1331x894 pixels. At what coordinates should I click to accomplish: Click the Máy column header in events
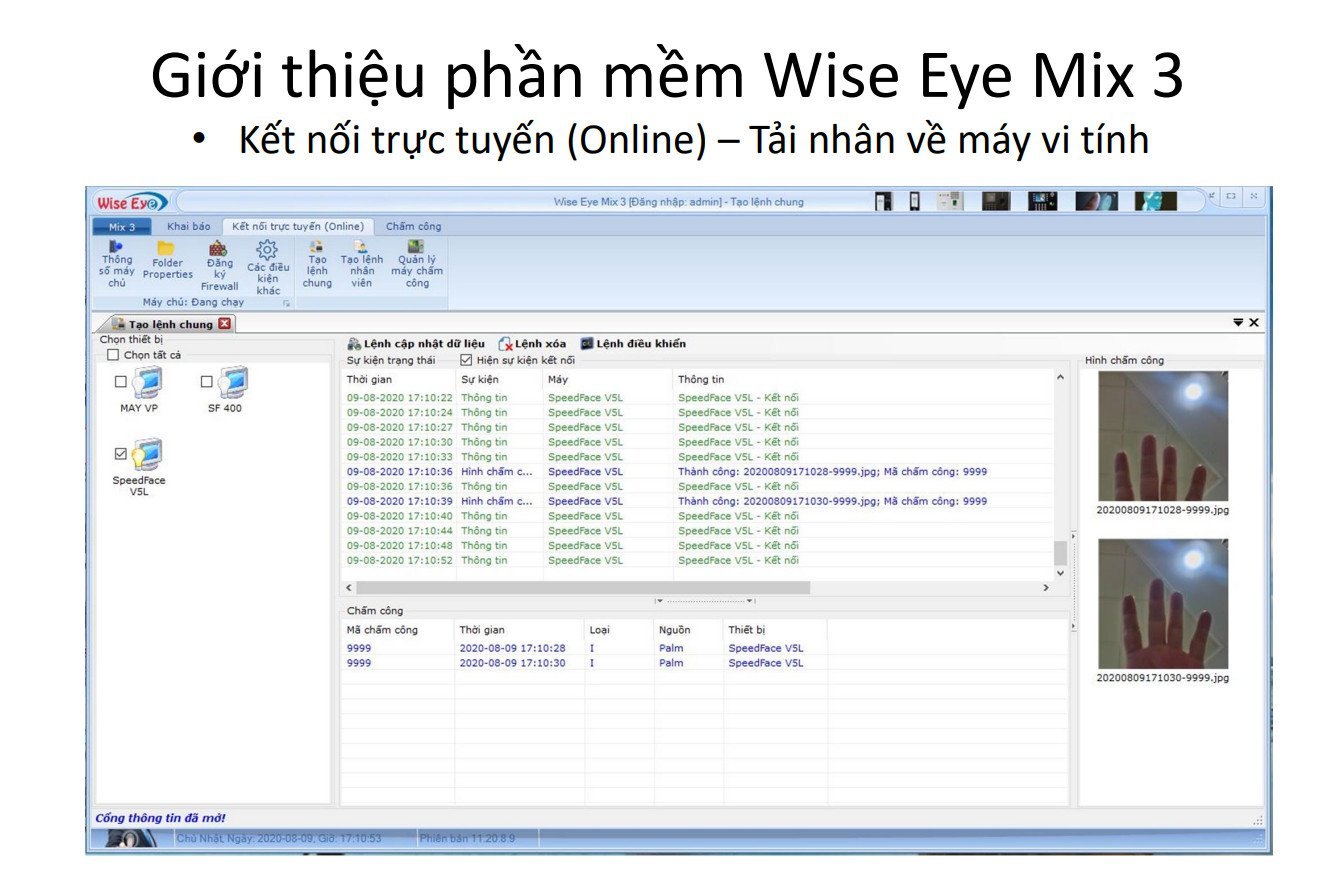[x=608, y=380]
